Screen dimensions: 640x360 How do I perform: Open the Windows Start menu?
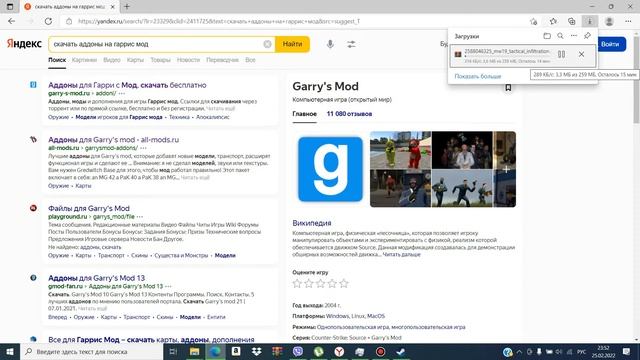(10, 351)
